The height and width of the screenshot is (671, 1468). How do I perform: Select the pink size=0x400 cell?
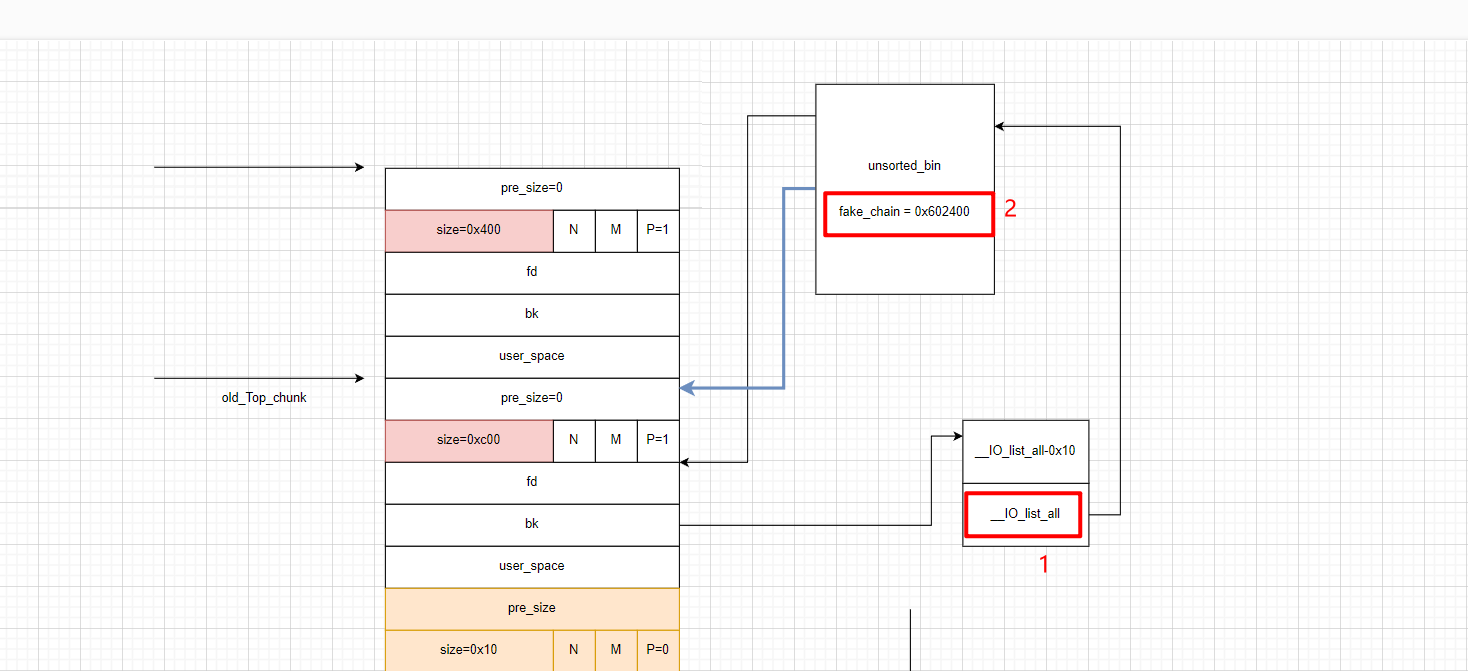pos(469,230)
